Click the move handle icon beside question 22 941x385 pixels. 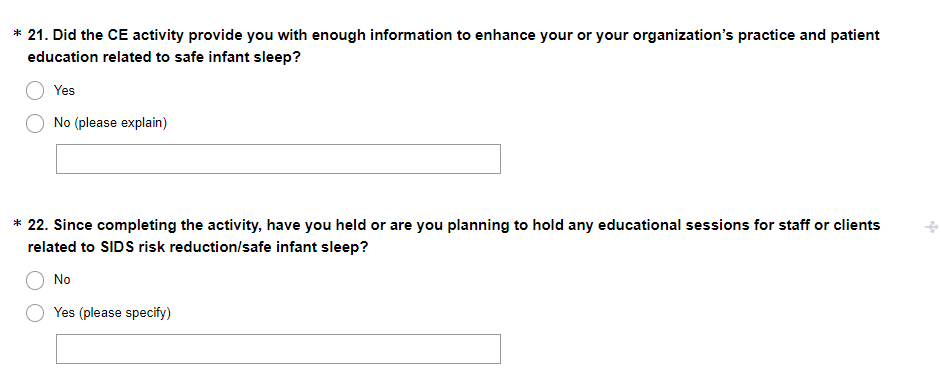[x=931, y=227]
